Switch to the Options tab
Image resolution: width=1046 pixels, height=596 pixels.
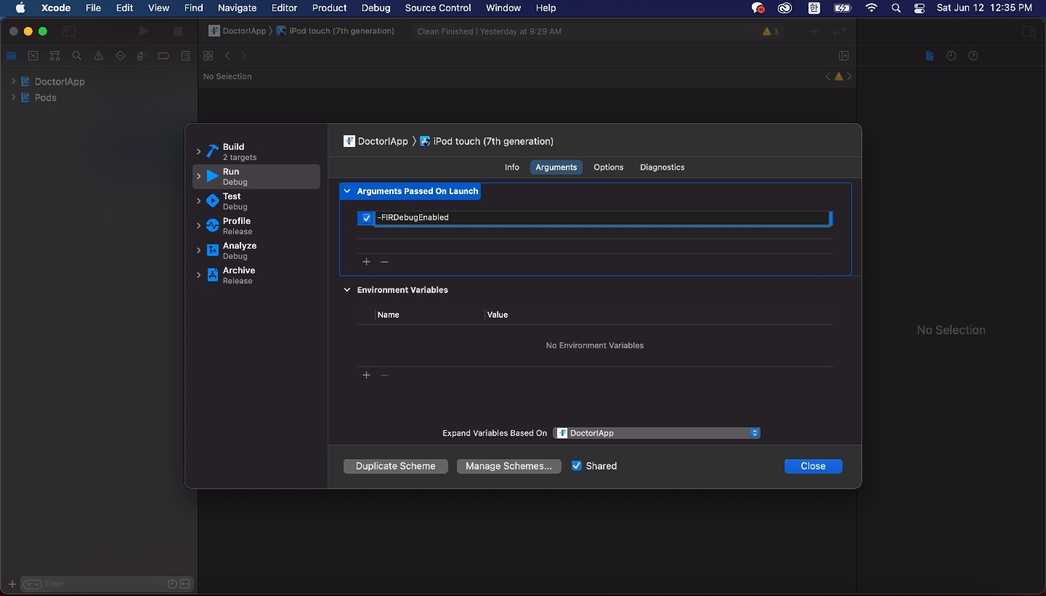608,168
